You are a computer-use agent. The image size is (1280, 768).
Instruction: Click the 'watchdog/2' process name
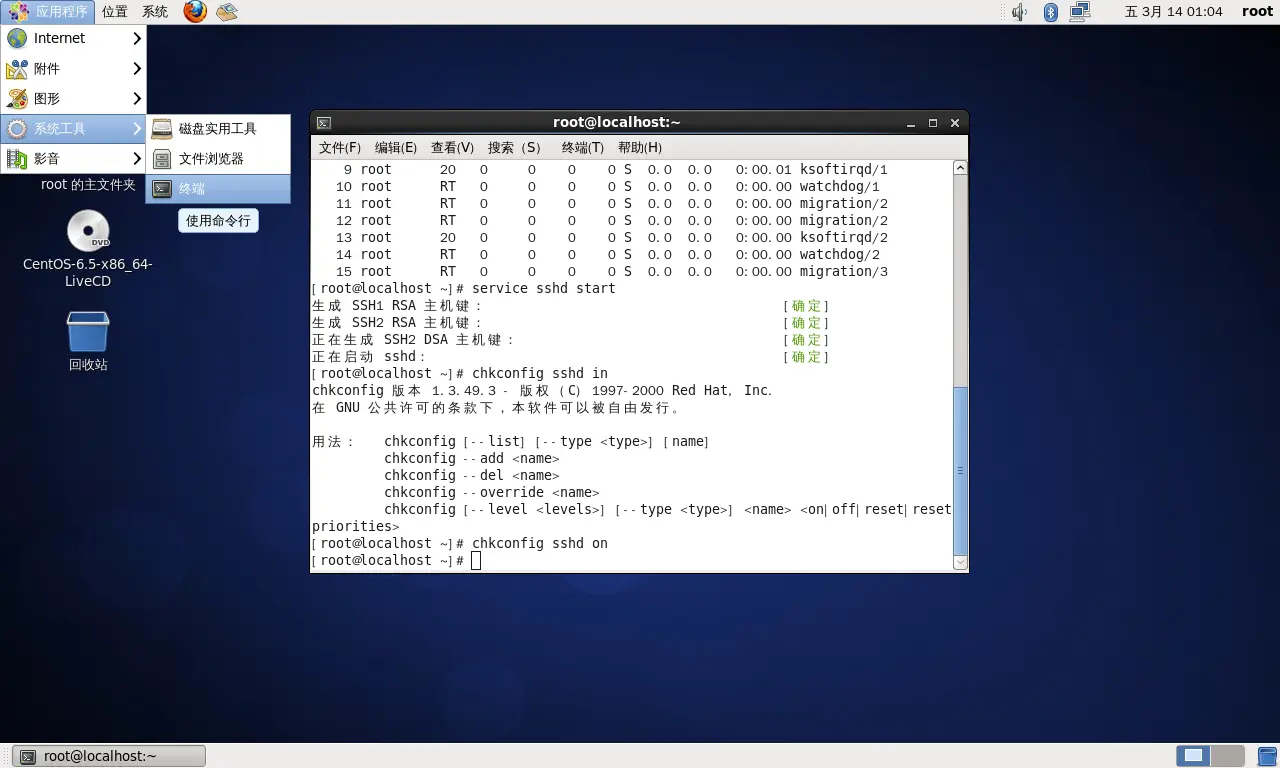840,255
